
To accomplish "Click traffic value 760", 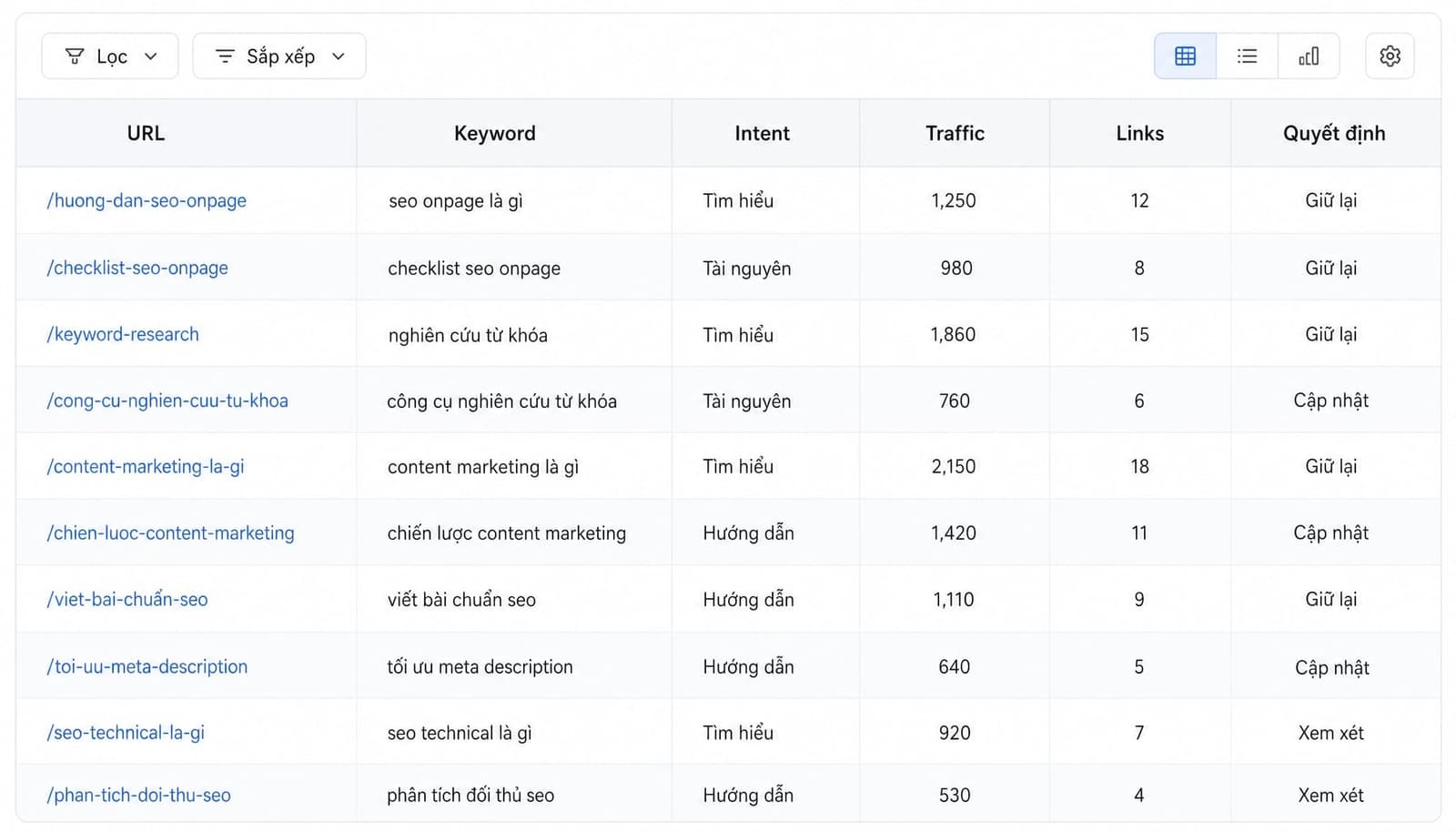I will point(955,401).
